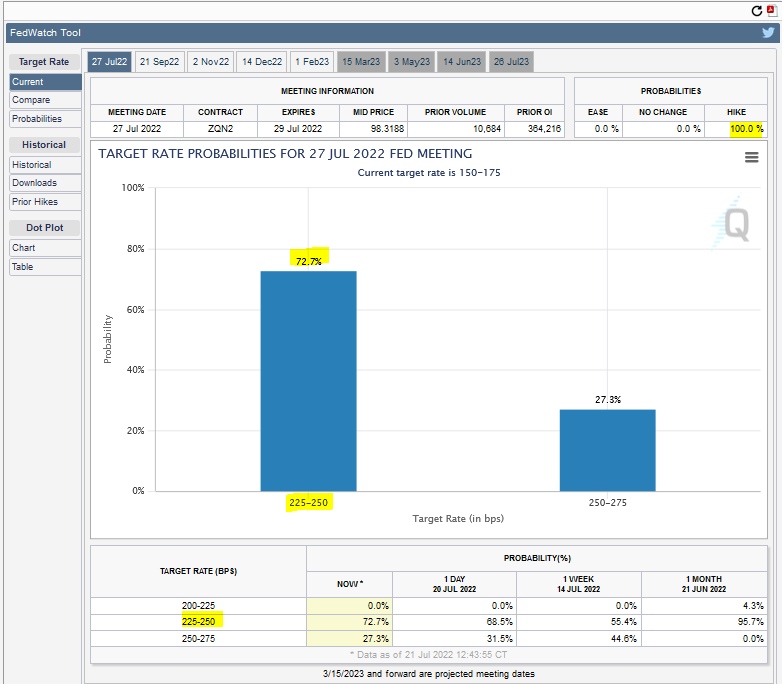The height and width of the screenshot is (684, 782).
Task: Click the 95.7% one-month probability cell
Action: click(704, 622)
